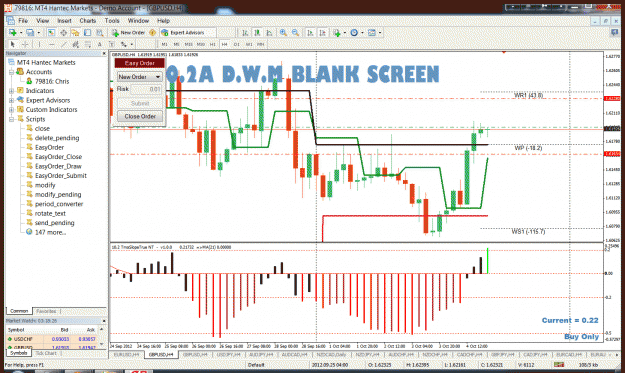The image size is (625, 373).
Task: Switch chart timeframe to H1
Action: pos(212,44)
